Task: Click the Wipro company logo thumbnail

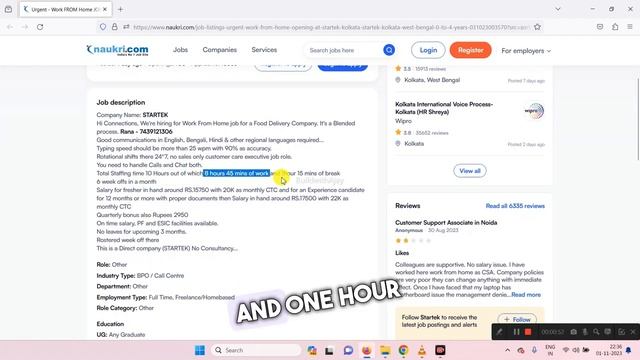Action: (x=534, y=111)
